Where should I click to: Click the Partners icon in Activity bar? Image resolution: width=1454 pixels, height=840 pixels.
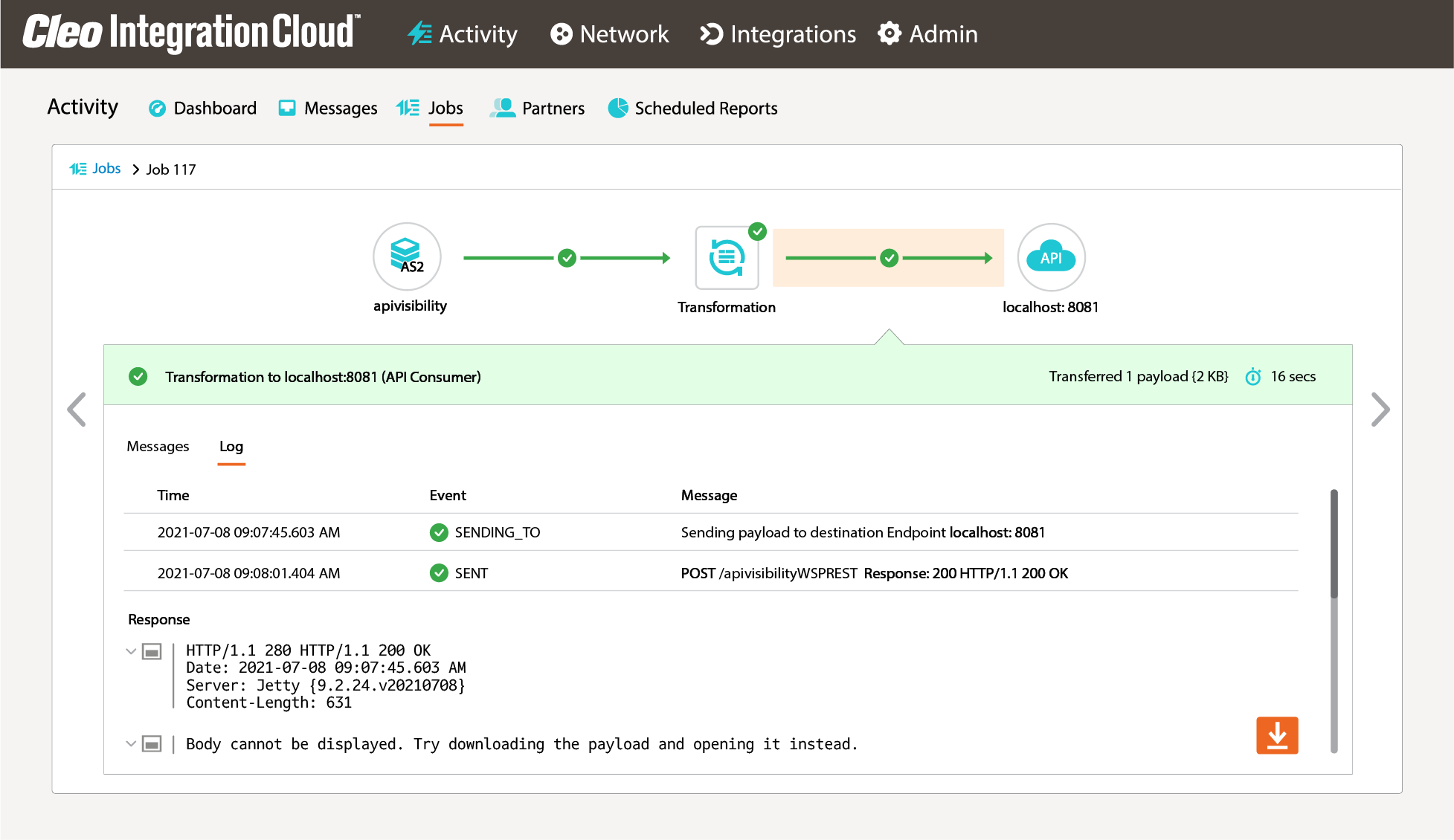502,108
